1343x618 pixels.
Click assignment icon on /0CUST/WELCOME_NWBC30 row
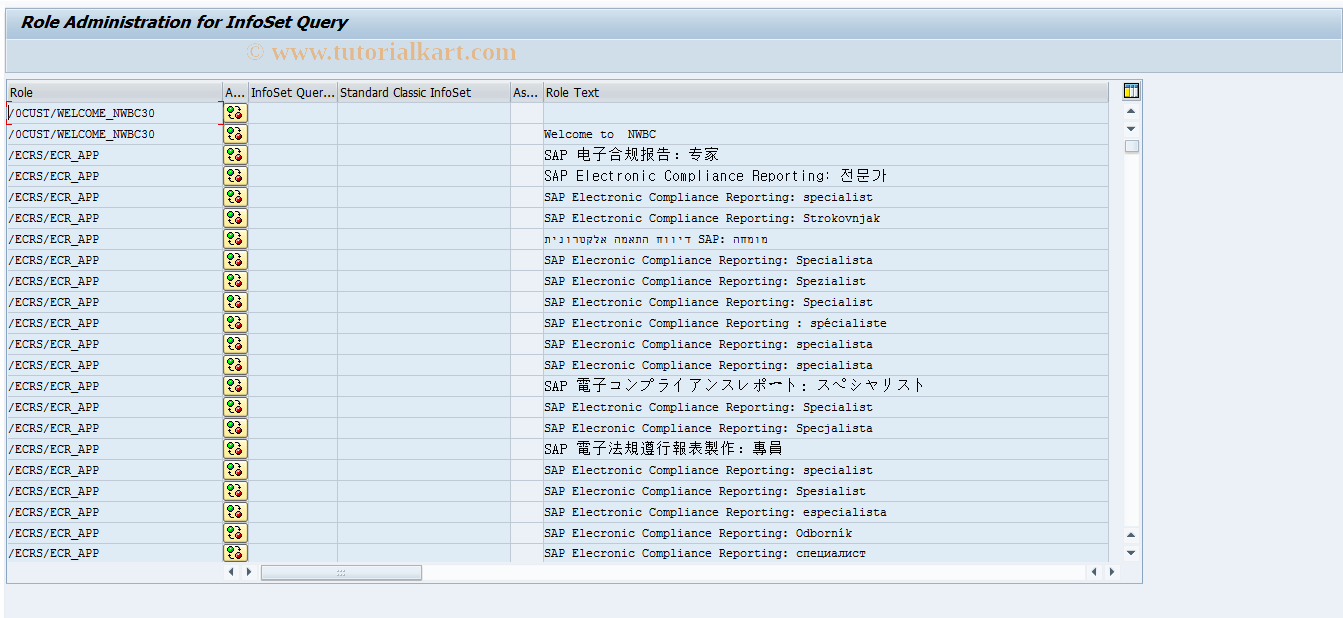coord(235,113)
